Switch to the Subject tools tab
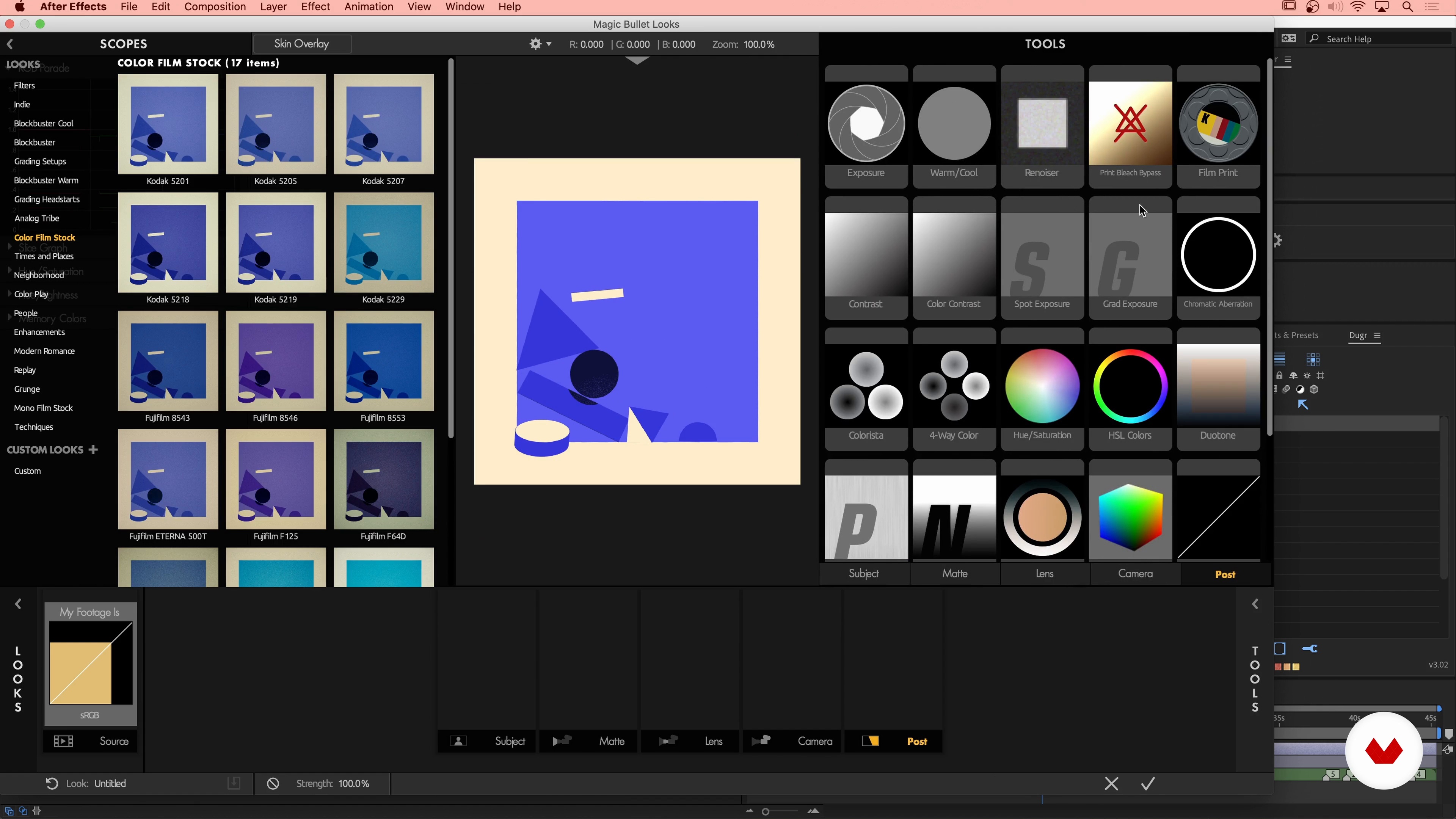This screenshot has height=819, width=1456. [864, 574]
